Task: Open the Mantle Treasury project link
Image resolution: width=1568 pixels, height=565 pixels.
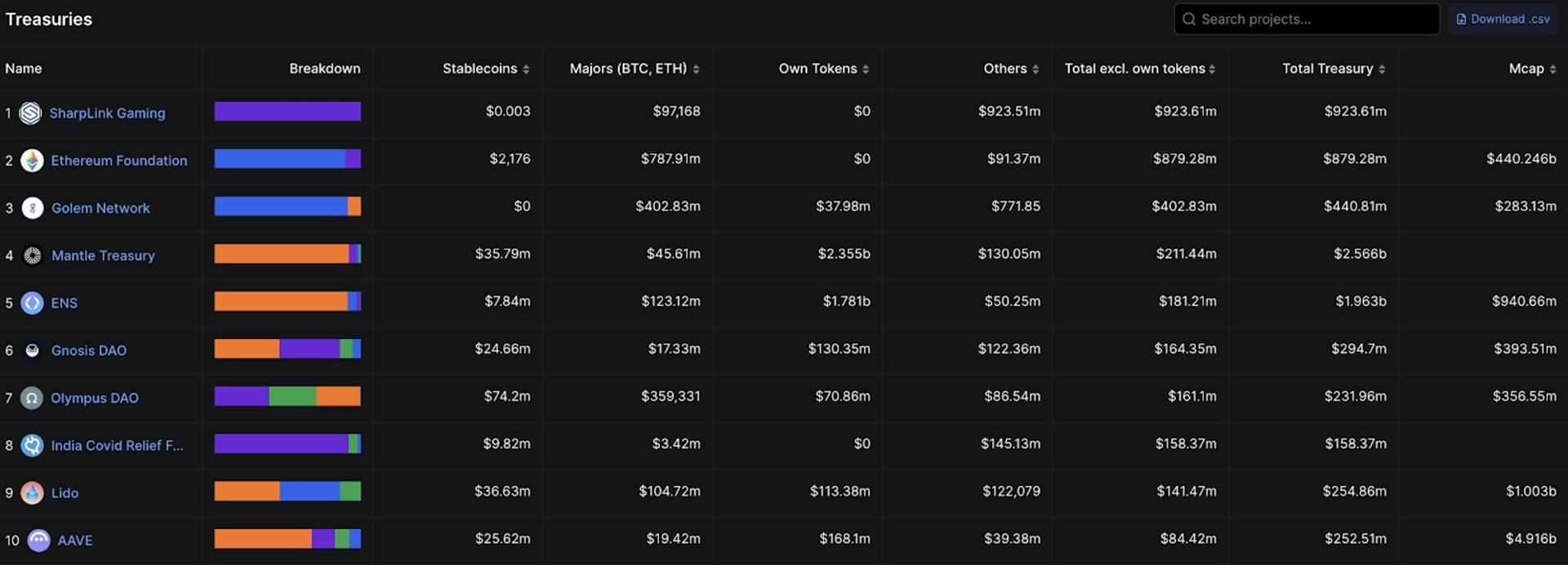Action: tap(103, 256)
